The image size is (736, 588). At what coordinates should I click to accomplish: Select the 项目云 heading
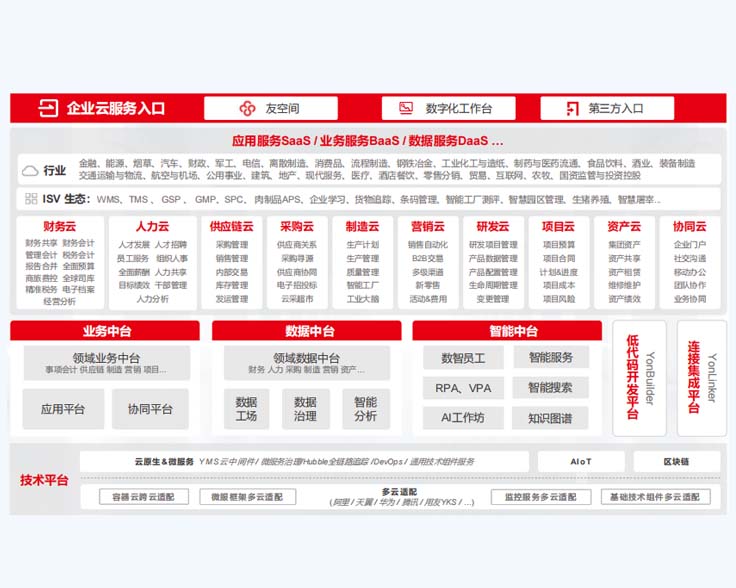(558, 226)
